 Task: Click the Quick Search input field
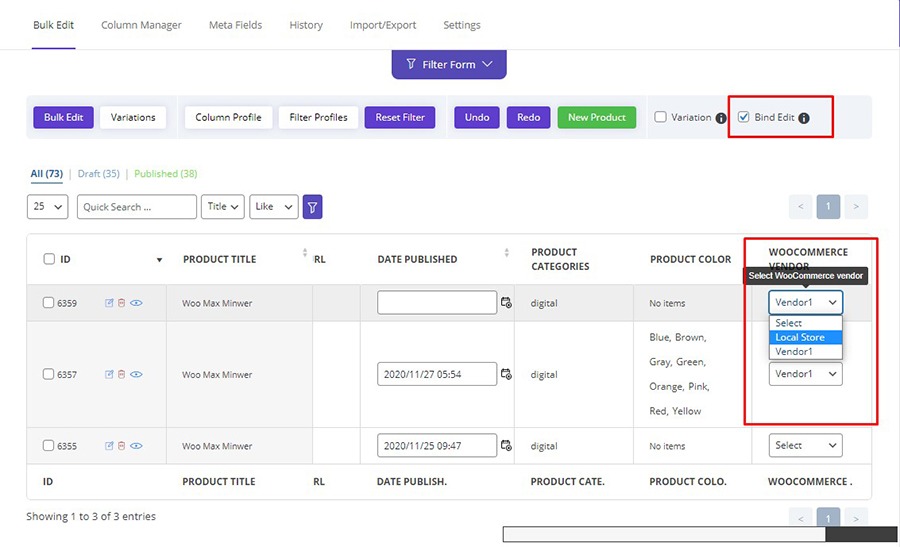click(x=137, y=207)
